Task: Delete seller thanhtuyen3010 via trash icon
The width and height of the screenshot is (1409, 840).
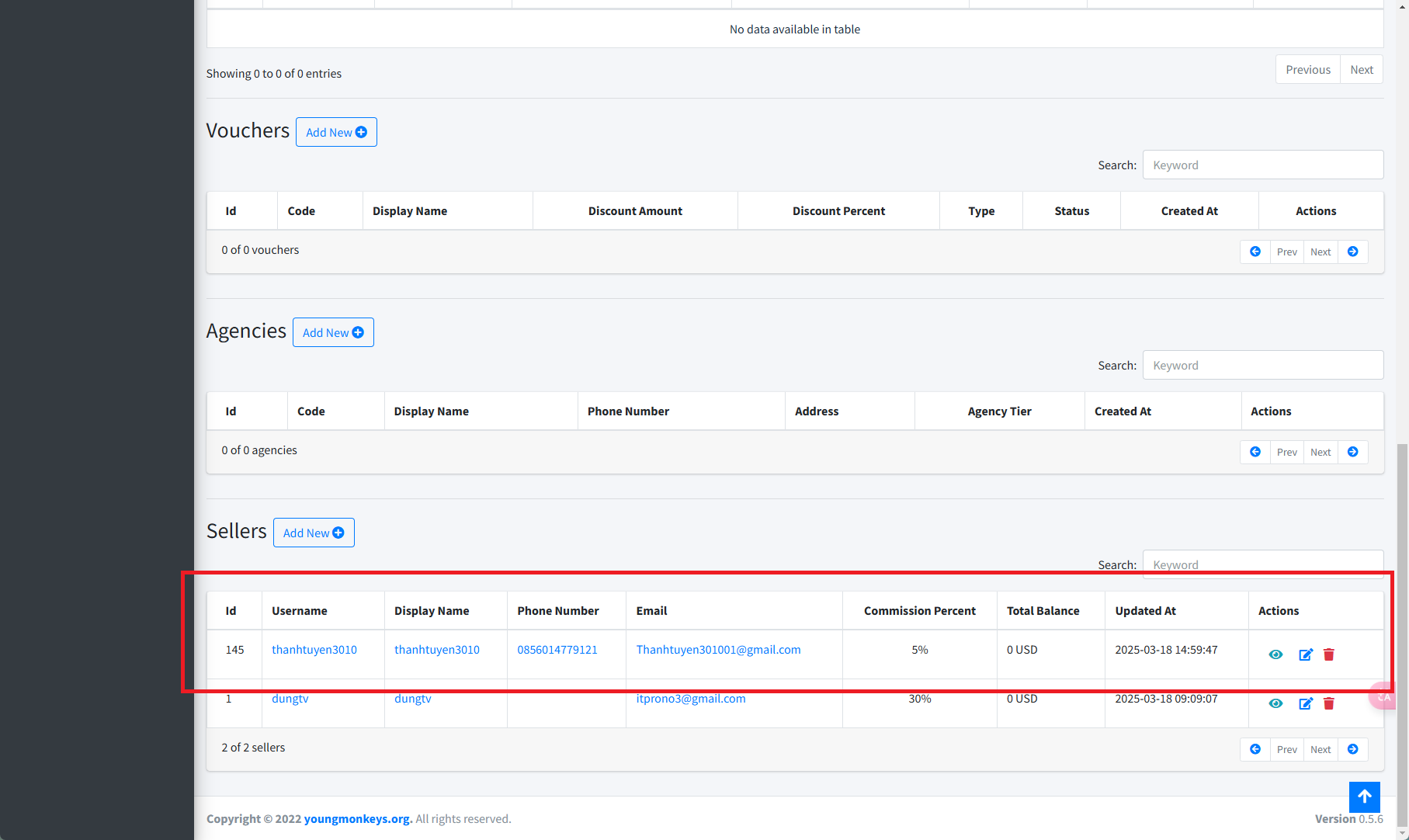Action: (1329, 654)
